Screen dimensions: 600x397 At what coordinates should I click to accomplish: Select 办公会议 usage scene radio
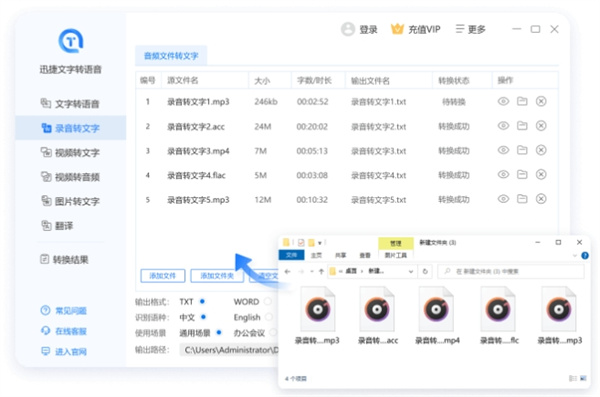click(273, 333)
